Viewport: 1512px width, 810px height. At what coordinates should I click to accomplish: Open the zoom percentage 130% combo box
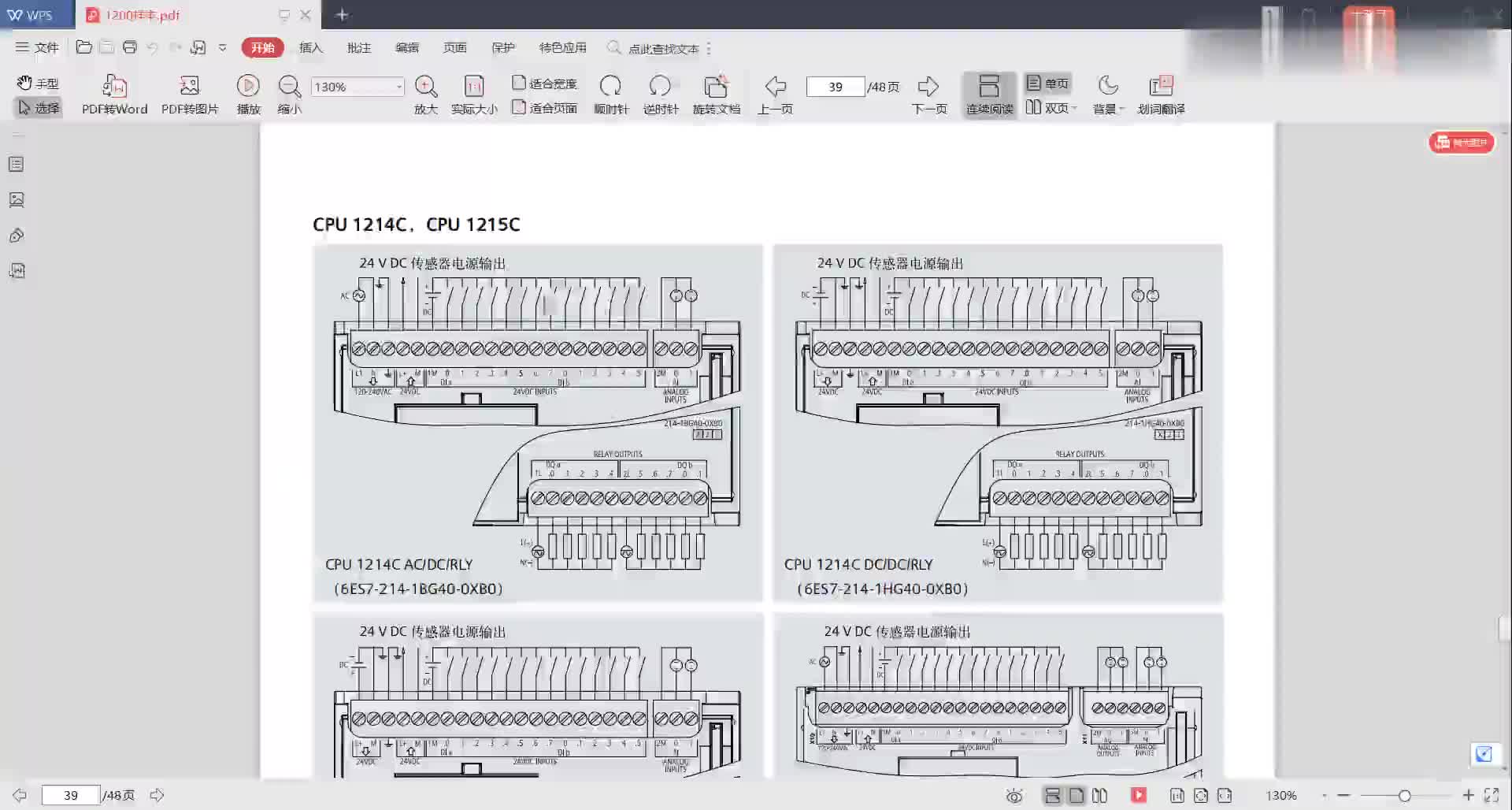[x=358, y=87]
